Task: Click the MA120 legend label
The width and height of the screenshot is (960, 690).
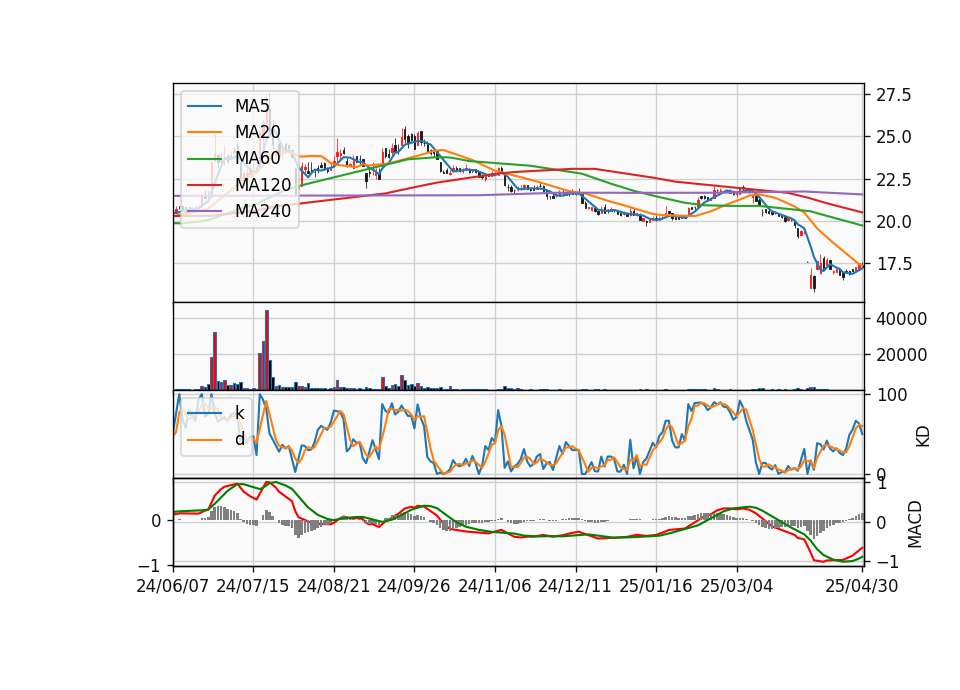Action: 263,184
